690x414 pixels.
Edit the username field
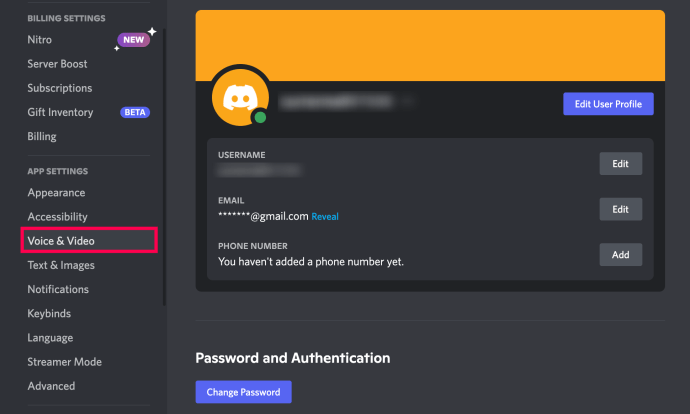click(x=620, y=164)
